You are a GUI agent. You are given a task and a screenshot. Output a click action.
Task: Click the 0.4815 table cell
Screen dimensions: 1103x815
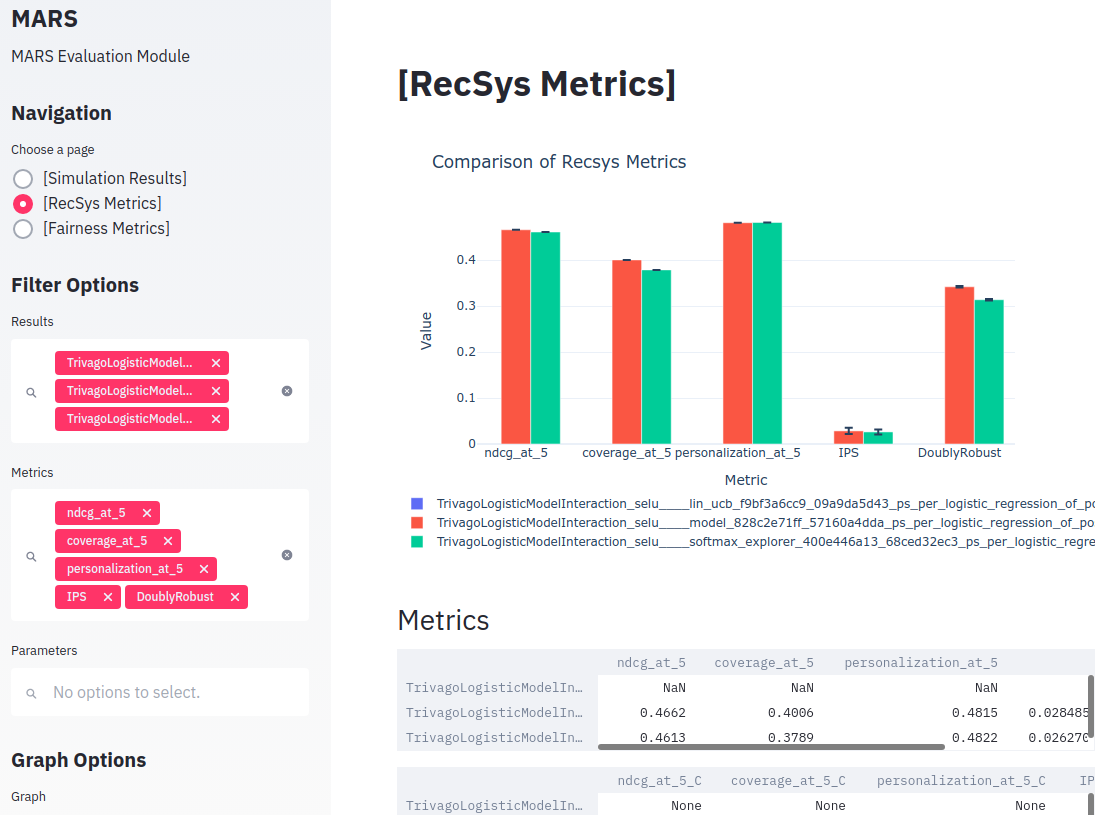(974, 712)
